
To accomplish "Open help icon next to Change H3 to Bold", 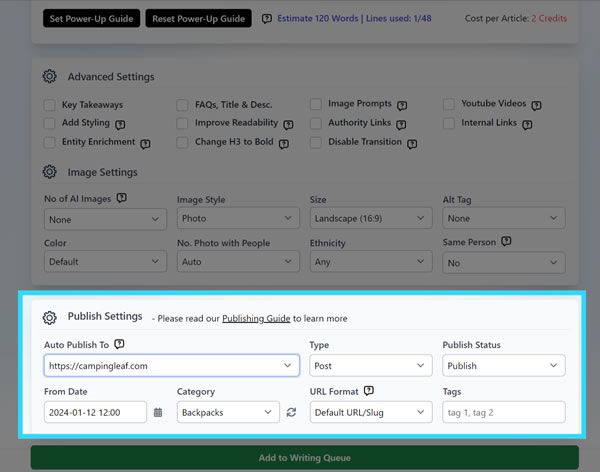I will [284, 144].
